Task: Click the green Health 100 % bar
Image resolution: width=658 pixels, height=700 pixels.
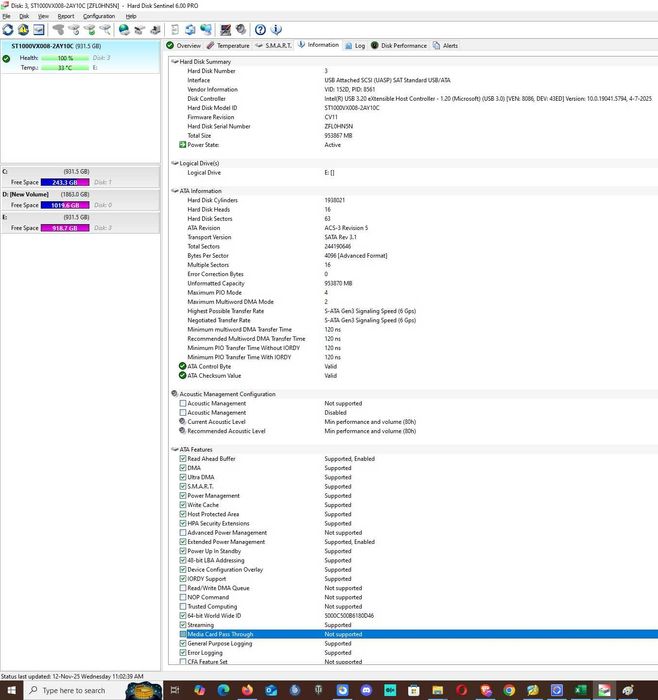Action: click(65, 58)
